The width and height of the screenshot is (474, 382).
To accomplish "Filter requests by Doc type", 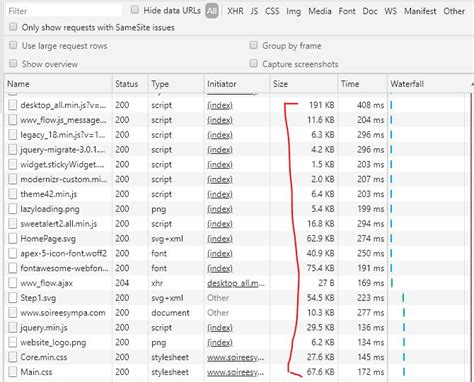I will 370,11.
